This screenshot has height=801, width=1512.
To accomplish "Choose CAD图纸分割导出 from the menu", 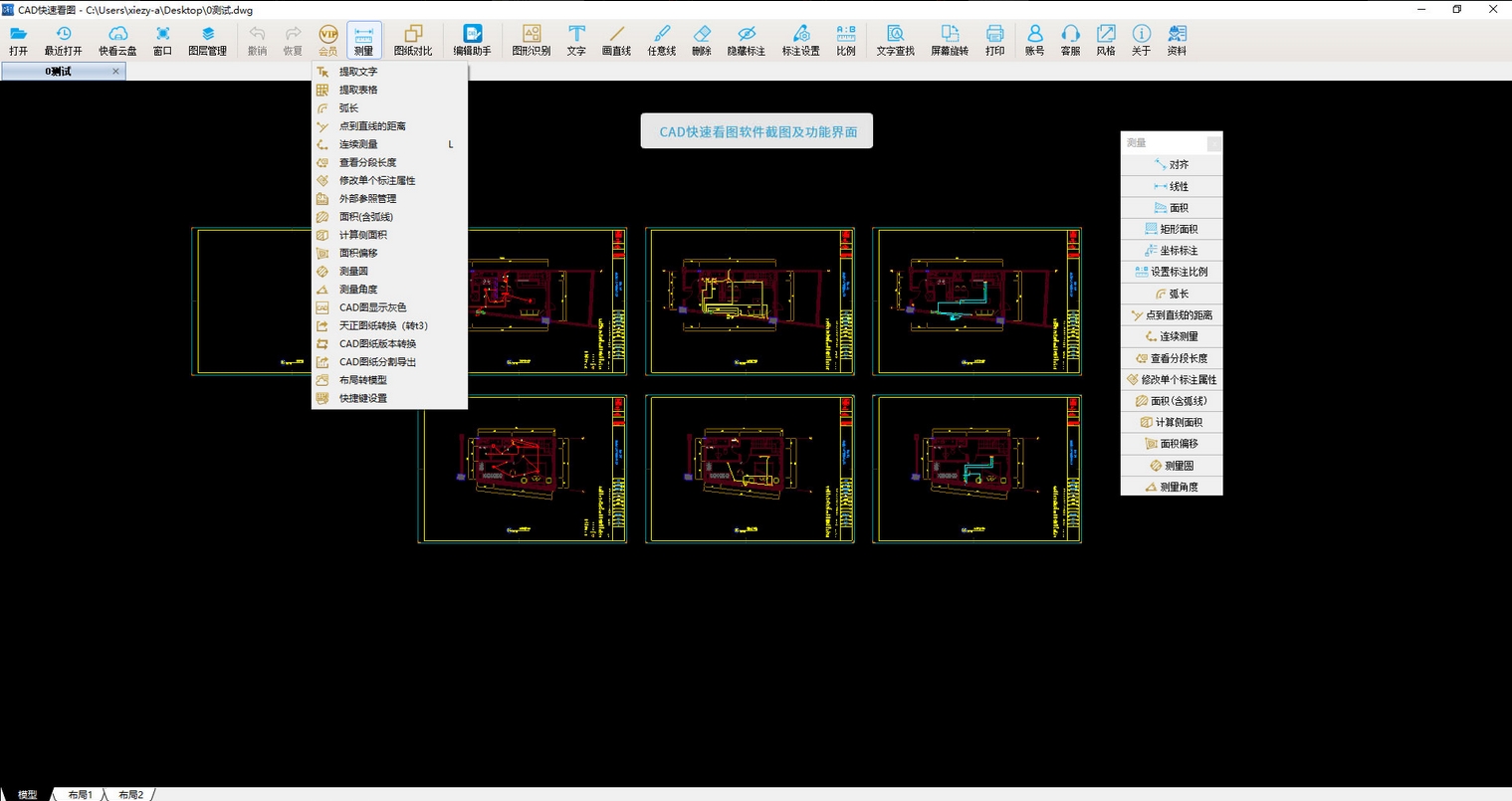I will point(389,362).
